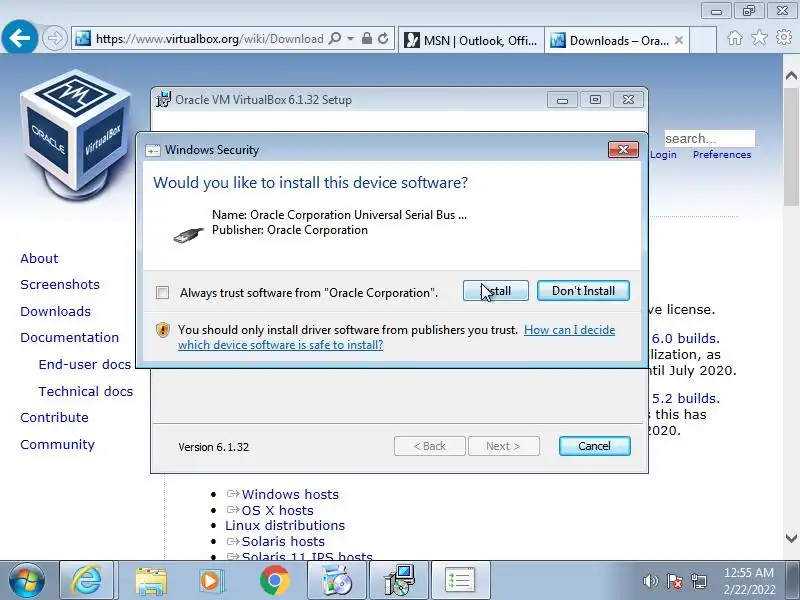The height and width of the screenshot is (600, 800).
Task: Close the Windows Security dialog
Action: coord(623,149)
